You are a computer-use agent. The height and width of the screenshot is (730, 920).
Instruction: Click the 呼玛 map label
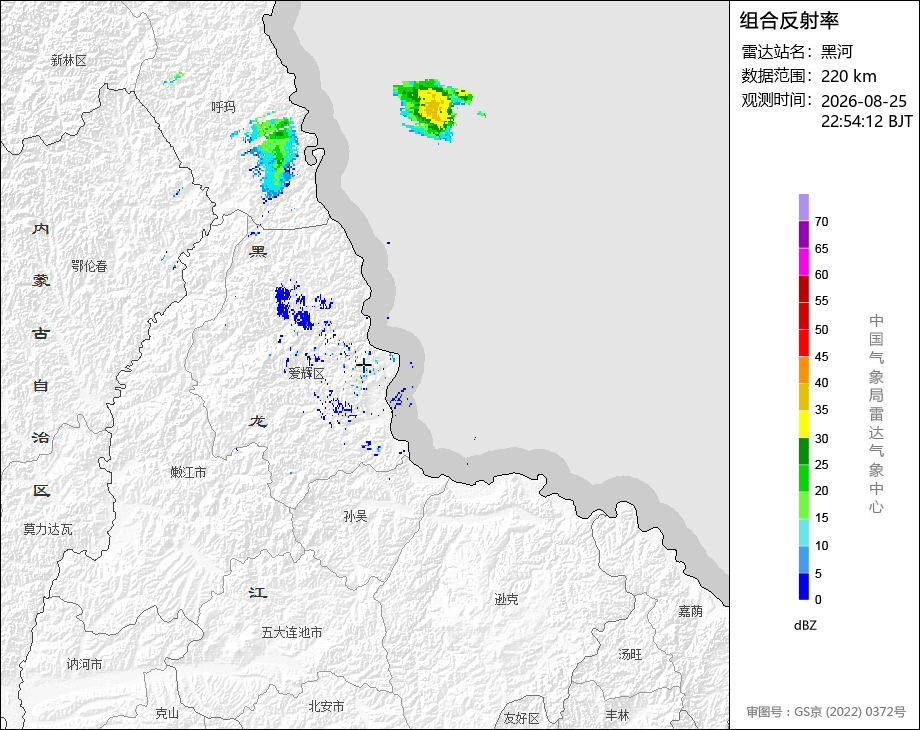pyautogui.click(x=224, y=107)
